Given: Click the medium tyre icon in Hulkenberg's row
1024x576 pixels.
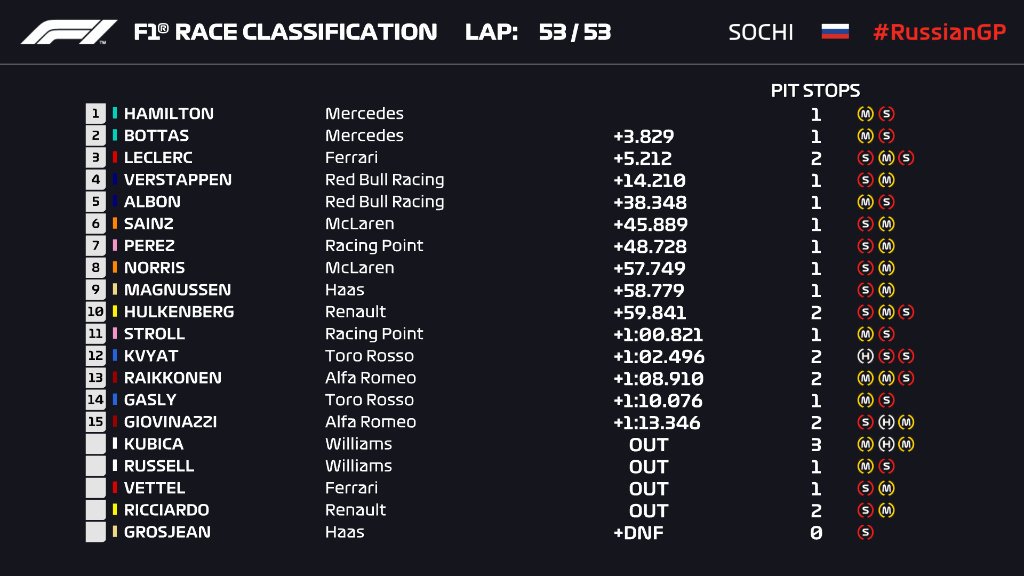Looking at the screenshot, I should (x=886, y=312).
